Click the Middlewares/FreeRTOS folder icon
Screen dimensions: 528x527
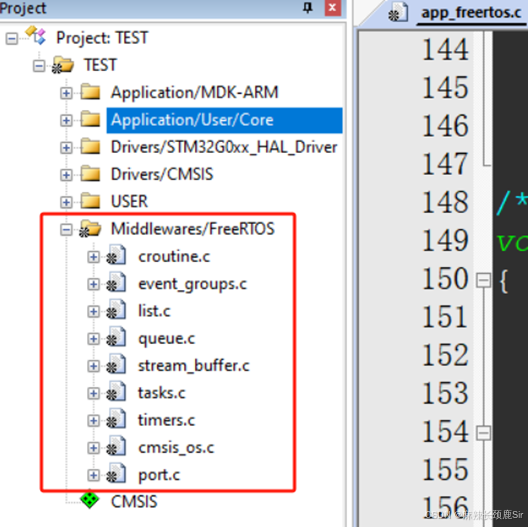coord(90,229)
